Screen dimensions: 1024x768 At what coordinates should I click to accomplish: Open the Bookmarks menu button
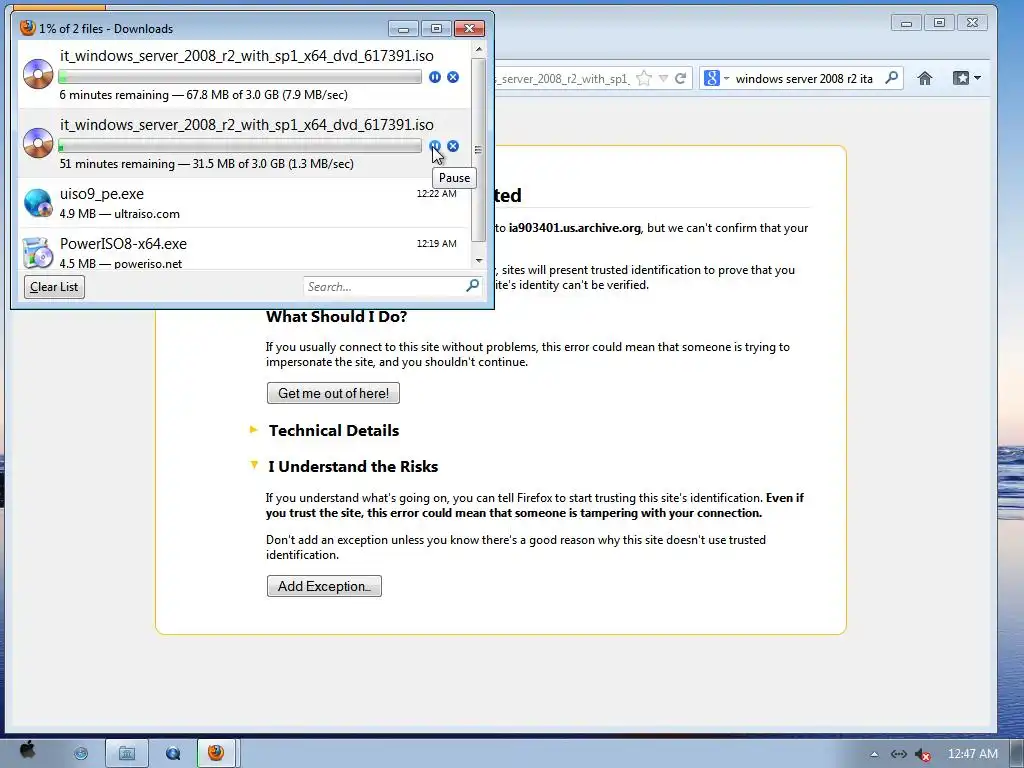click(967, 78)
